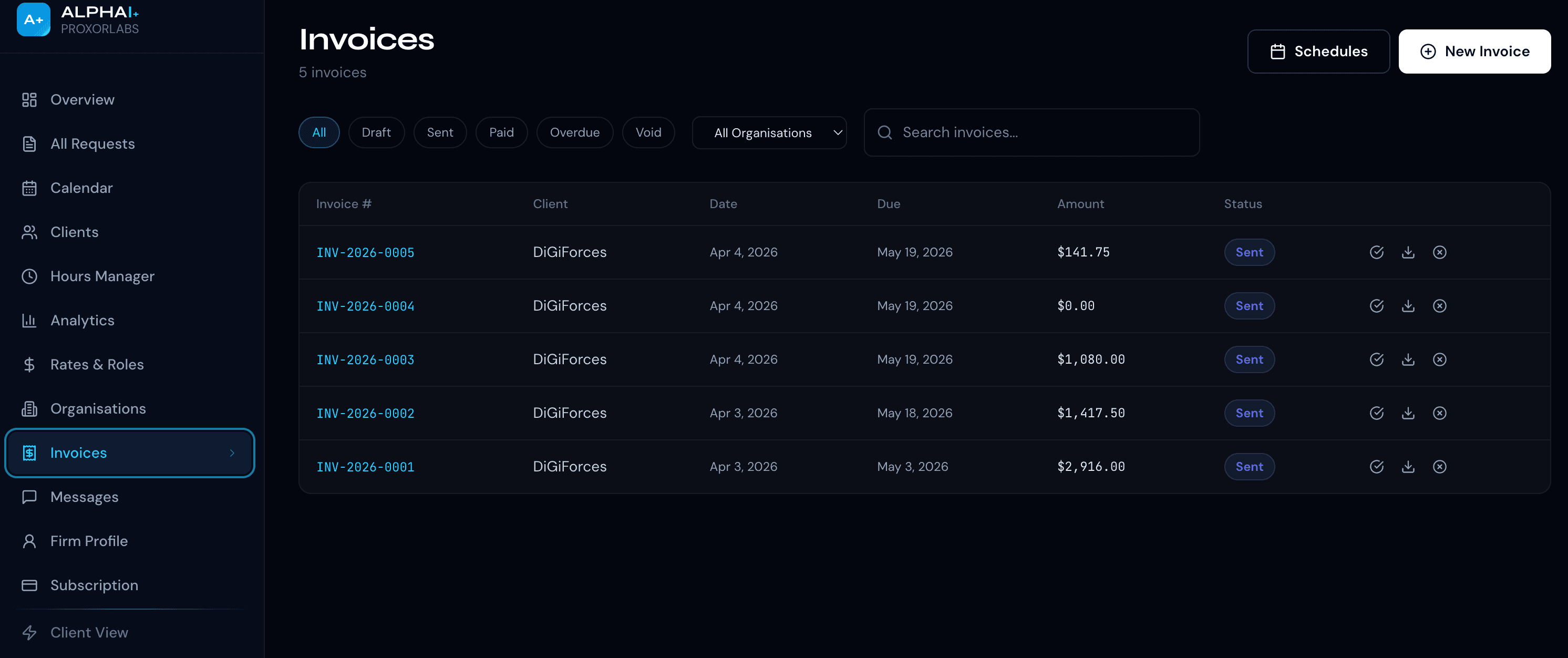Focus the Search invoices field
Image resolution: width=1568 pixels, height=658 pixels.
1031,132
